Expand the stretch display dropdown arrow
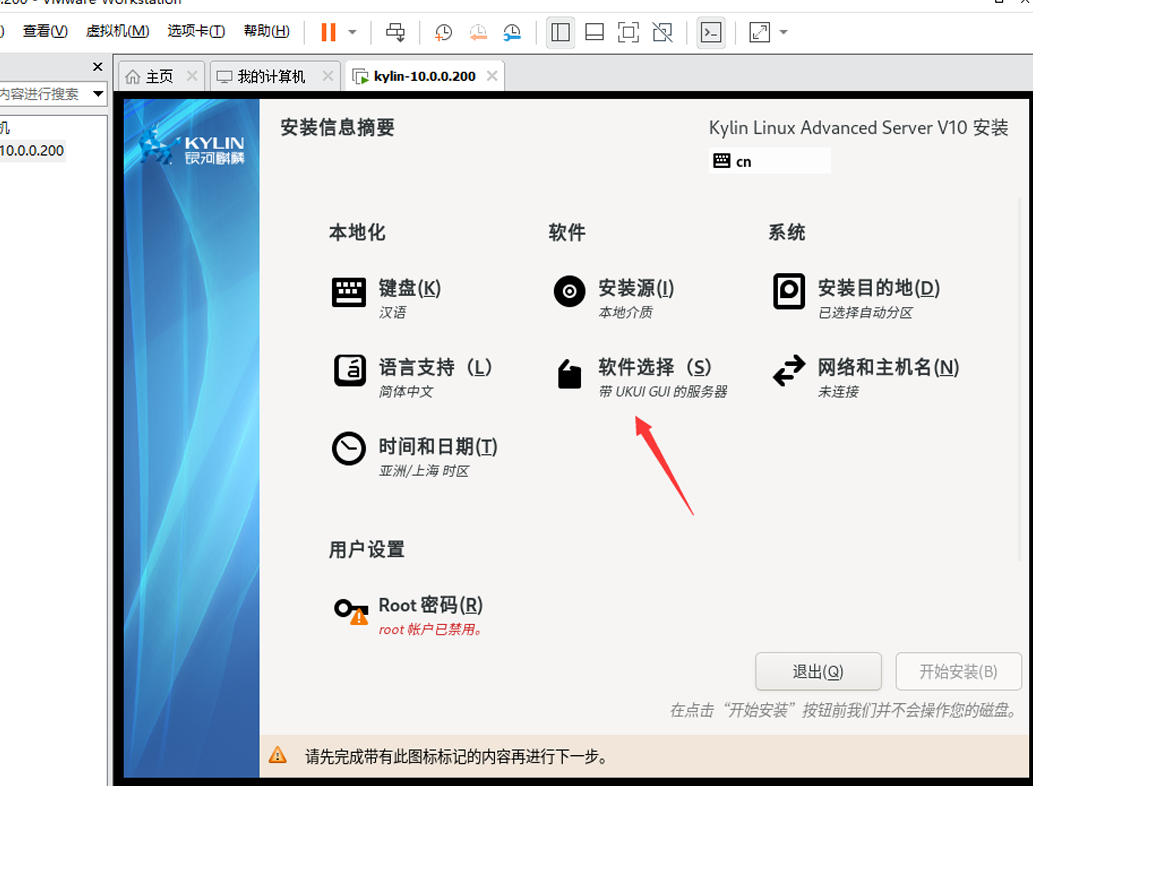The image size is (1170, 876). click(x=783, y=32)
